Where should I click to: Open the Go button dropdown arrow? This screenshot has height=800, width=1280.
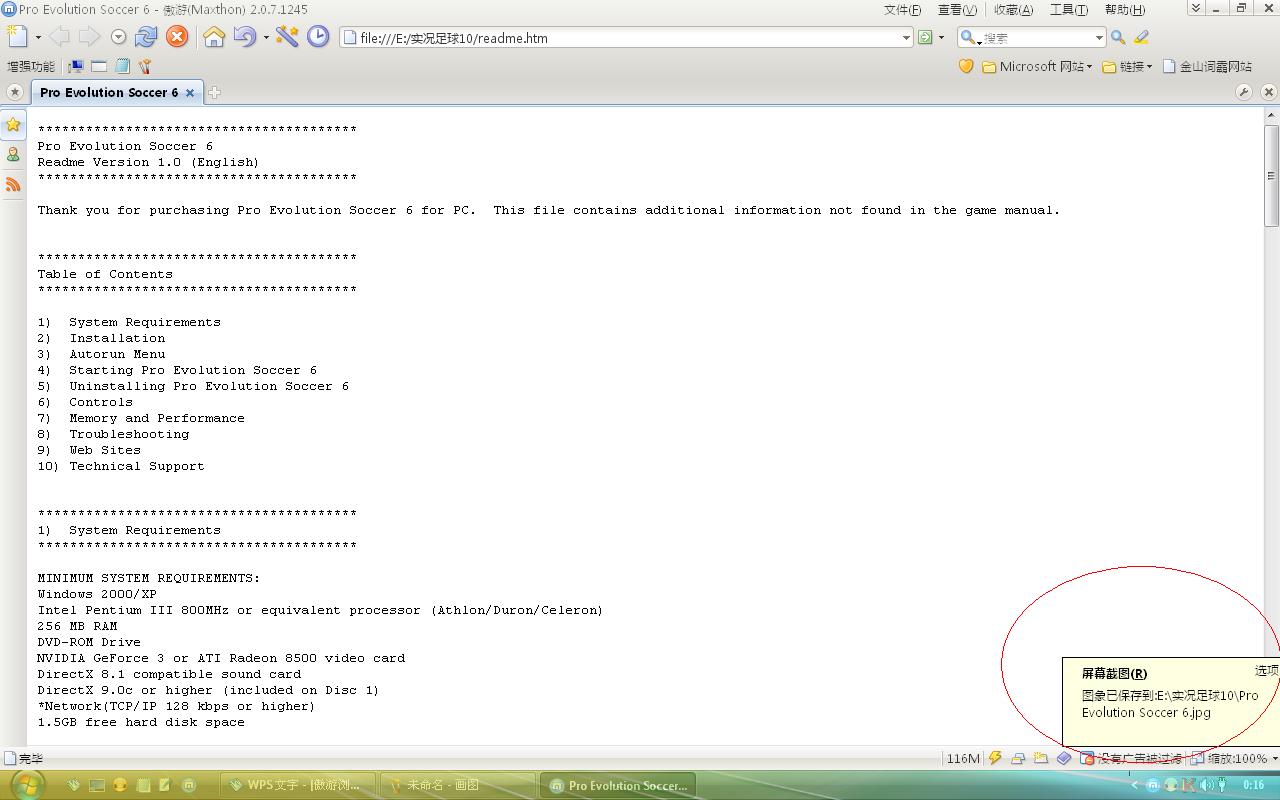[941, 38]
